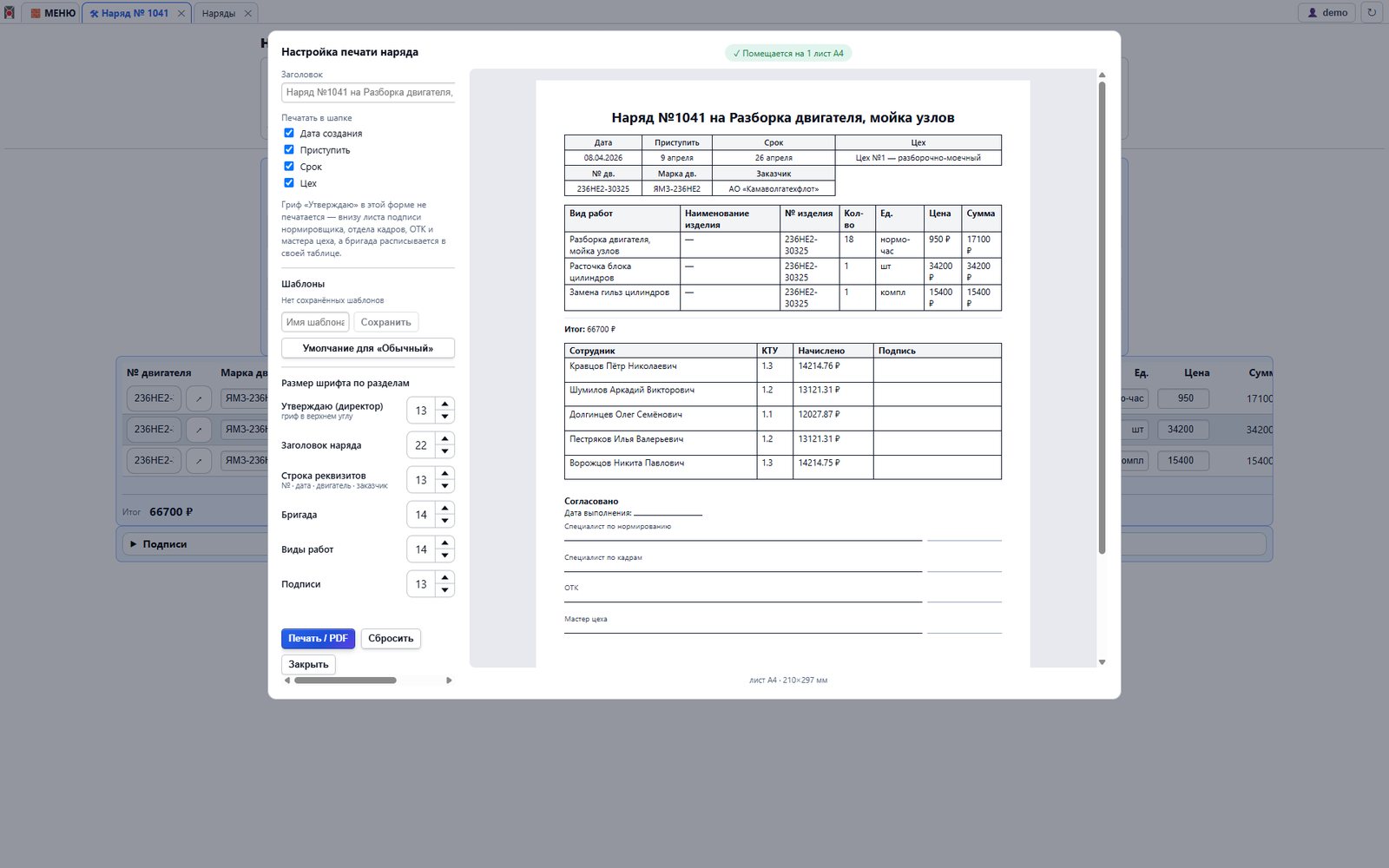Click the preview scroll-down arrow
Image resolution: width=1389 pixels, height=868 pixels.
1103,662
